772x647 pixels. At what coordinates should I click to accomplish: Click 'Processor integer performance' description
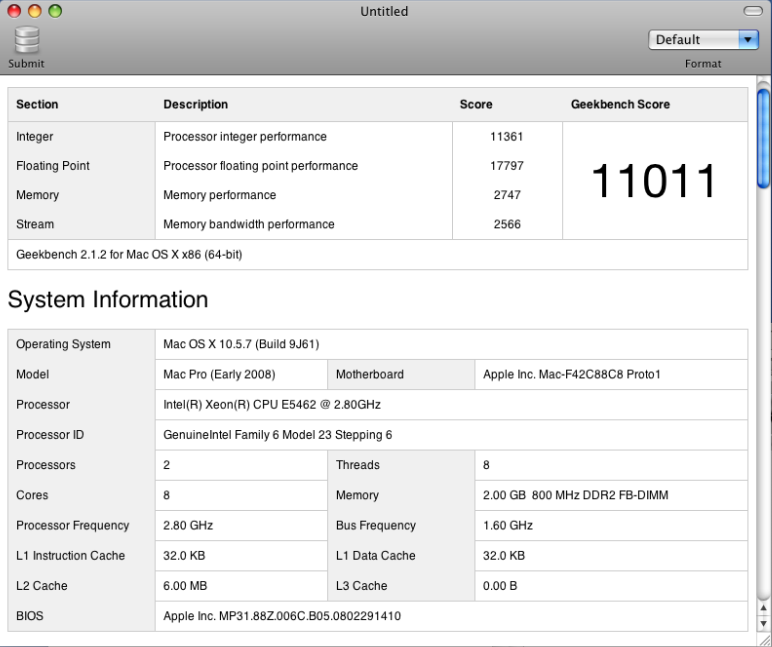[245, 136]
